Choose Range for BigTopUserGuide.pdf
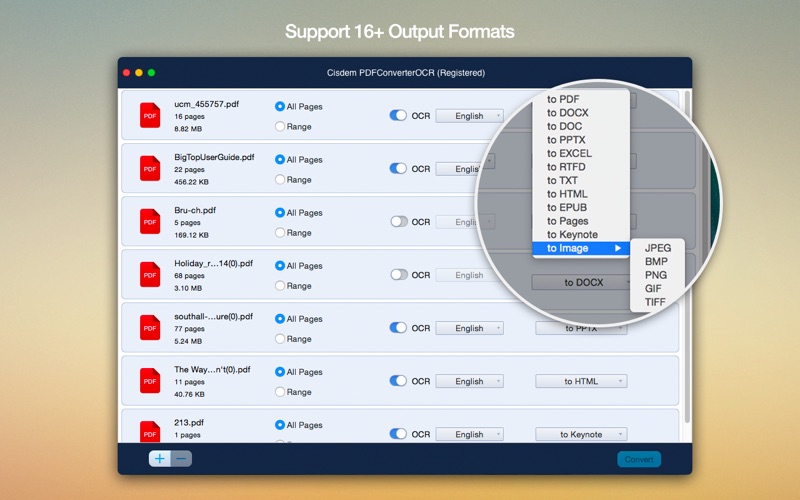 280,179
